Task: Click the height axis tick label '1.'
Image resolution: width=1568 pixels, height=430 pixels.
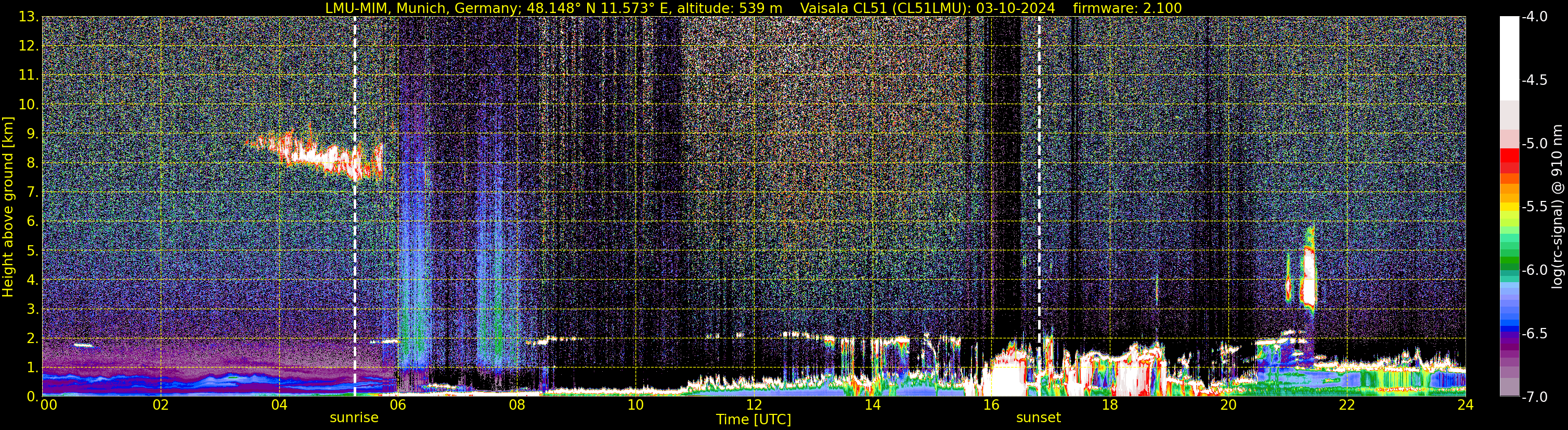Action: pos(32,368)
